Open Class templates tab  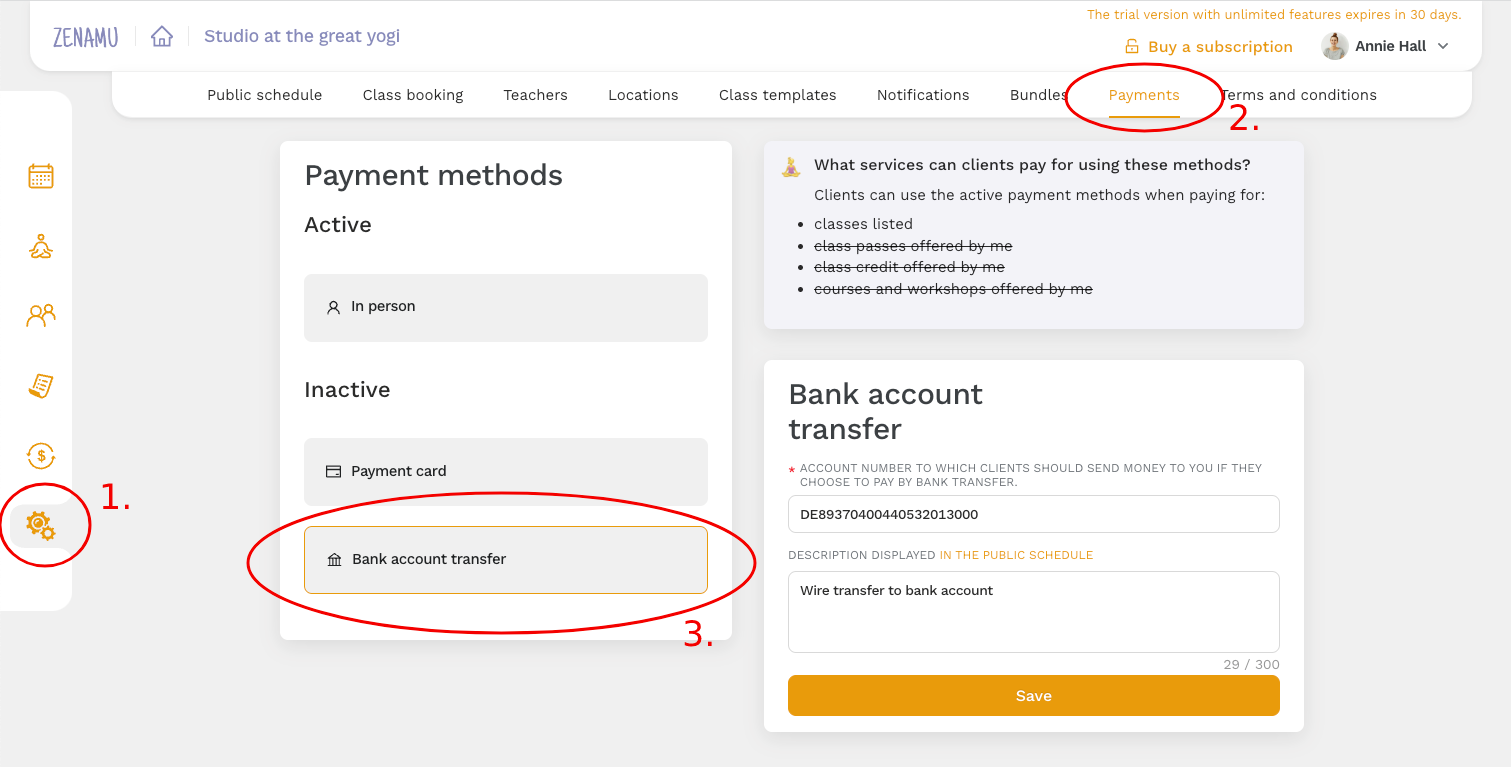coord(778,95)
